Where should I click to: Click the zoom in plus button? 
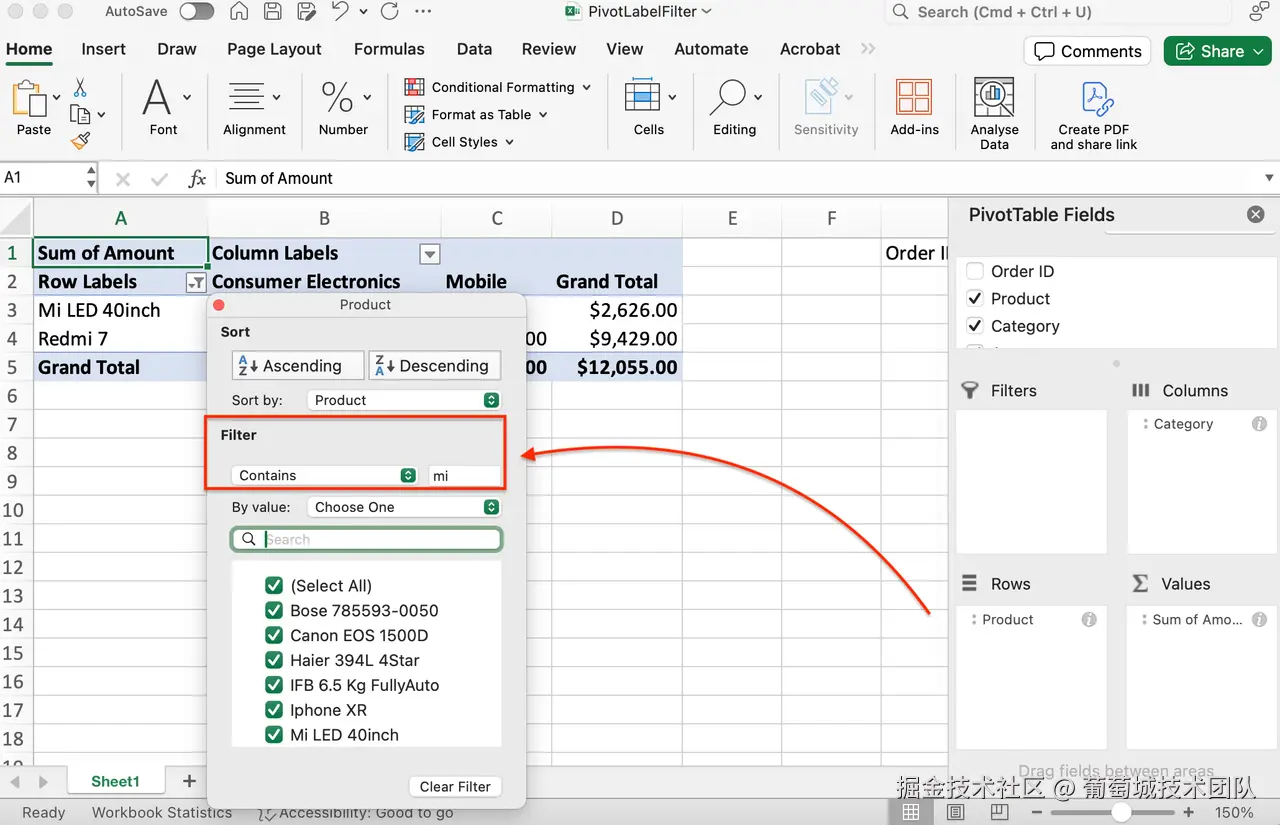click(x=1188, y=813)
